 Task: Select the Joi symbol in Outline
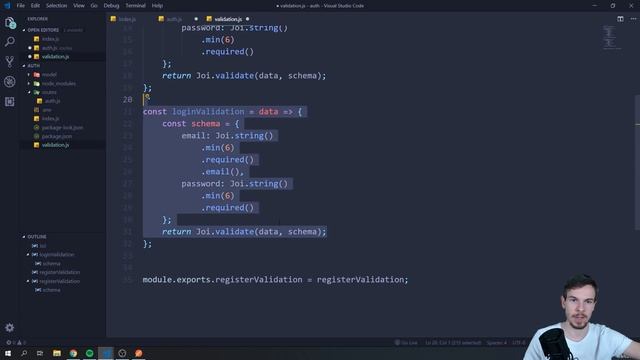pyautogui.click(x=42, y=246)
